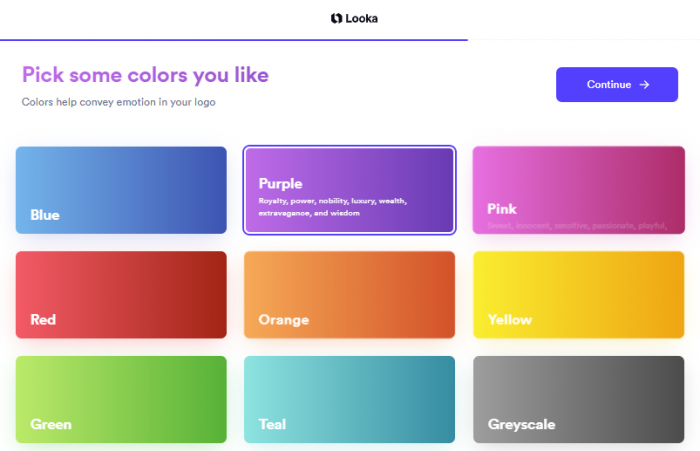Choose the Green color card

(x=121, y=399)
